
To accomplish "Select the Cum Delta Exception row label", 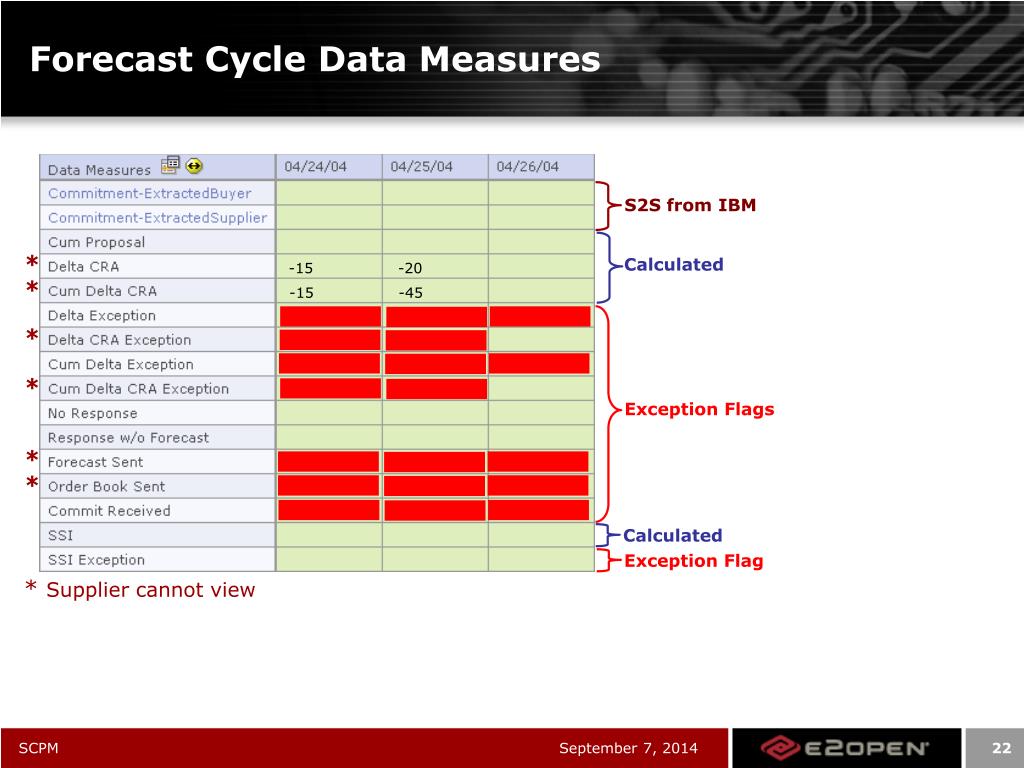I will click(x=121, y=364).
